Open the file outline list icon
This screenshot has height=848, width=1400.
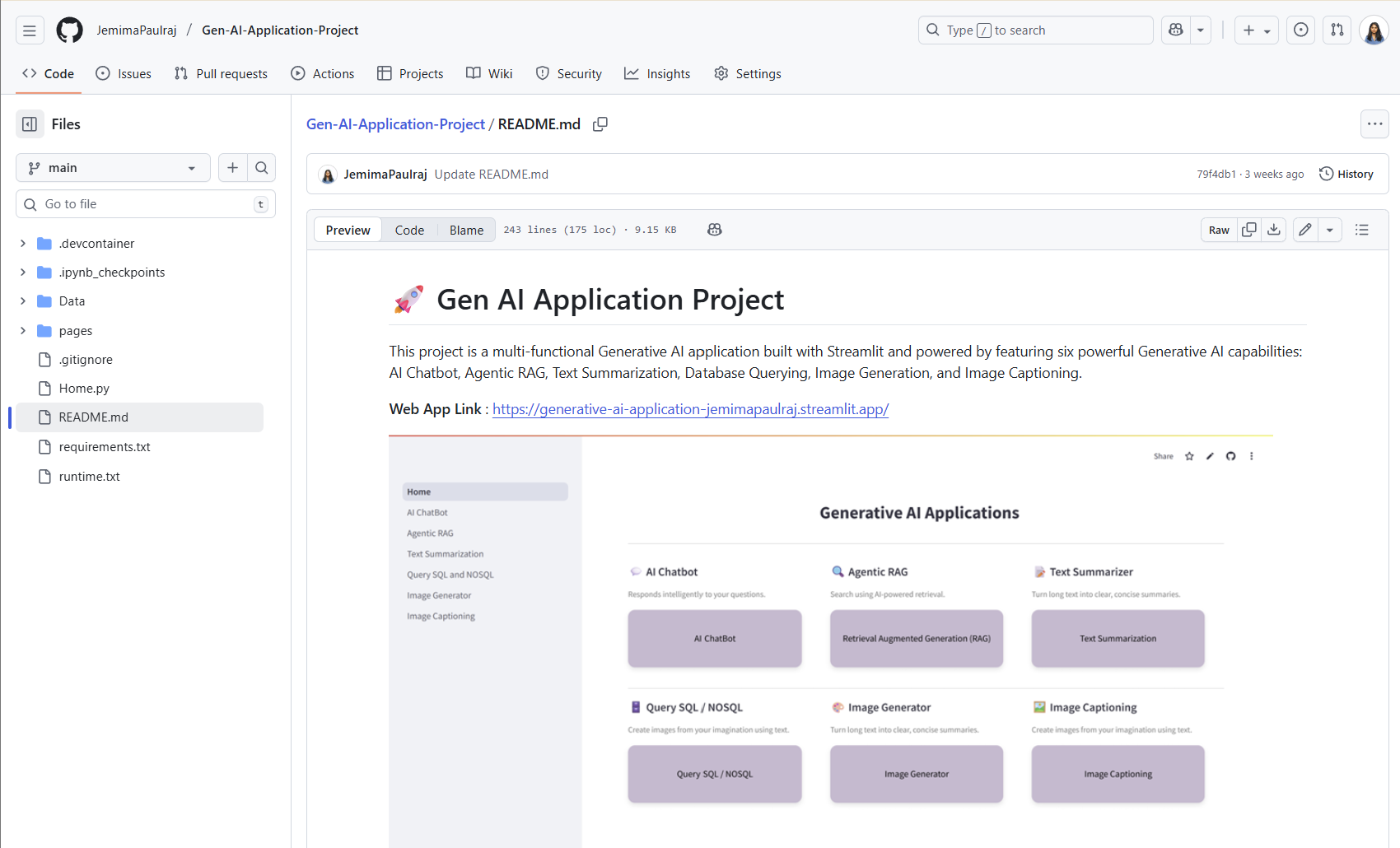(x=1362, y=230)
